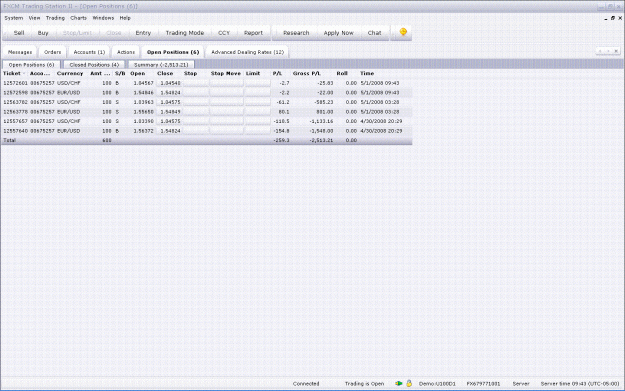Open the Summary (-2,513.21) sub-tab
This screenshot has height=391, width=625.
161,65
